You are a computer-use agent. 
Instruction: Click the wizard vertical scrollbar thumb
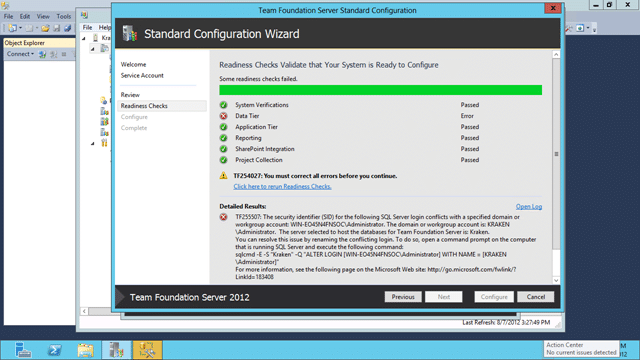[556, 154]
